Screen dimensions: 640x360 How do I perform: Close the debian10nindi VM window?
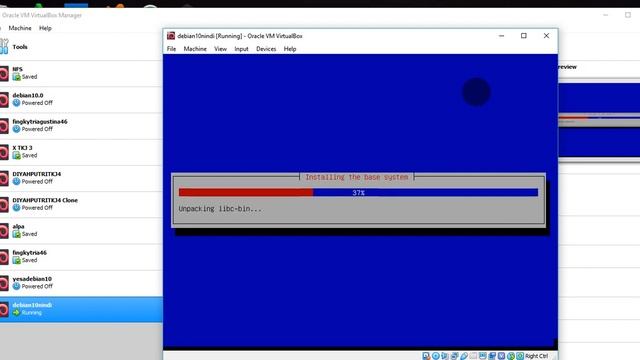click(x=546, y=36)
